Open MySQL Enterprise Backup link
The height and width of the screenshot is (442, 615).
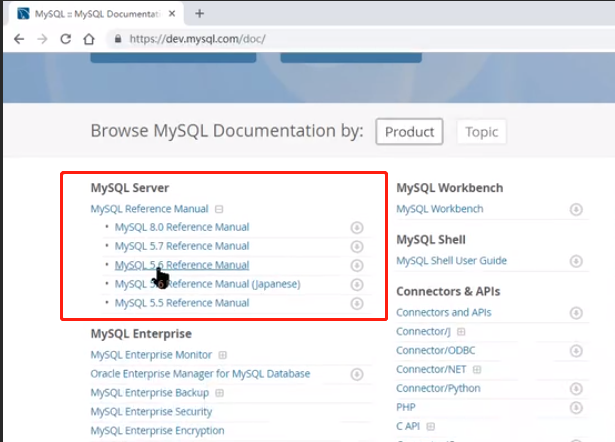150,393
